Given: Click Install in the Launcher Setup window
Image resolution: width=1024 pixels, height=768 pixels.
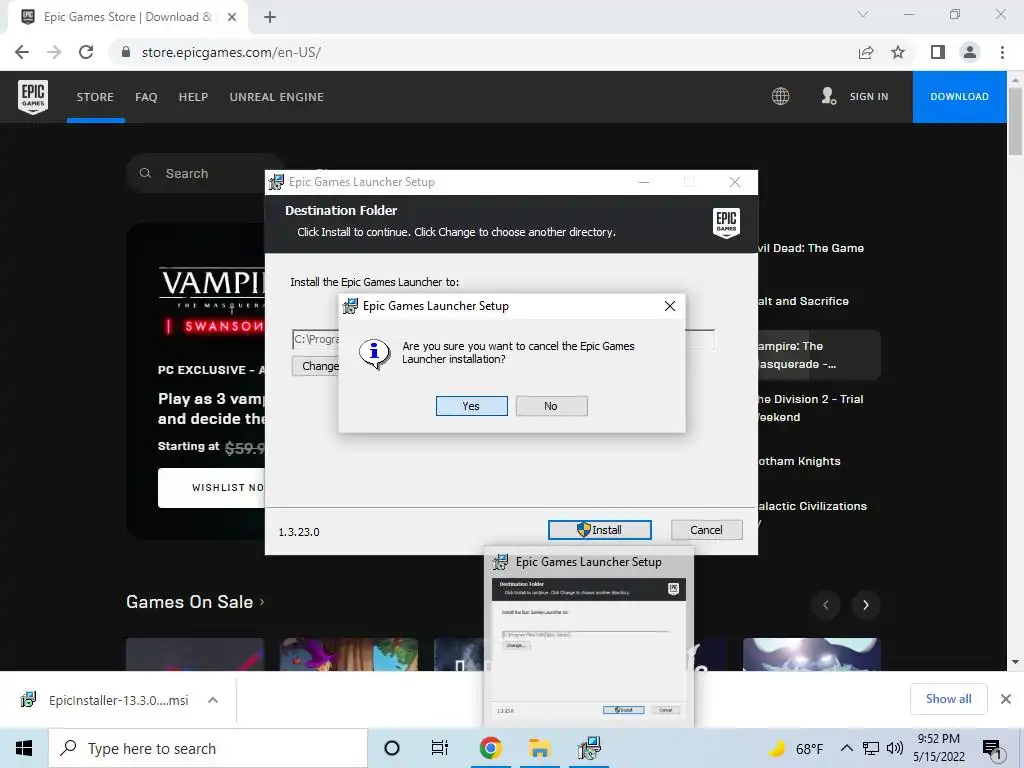Looking at the screenshot, I should coord(600,530).
